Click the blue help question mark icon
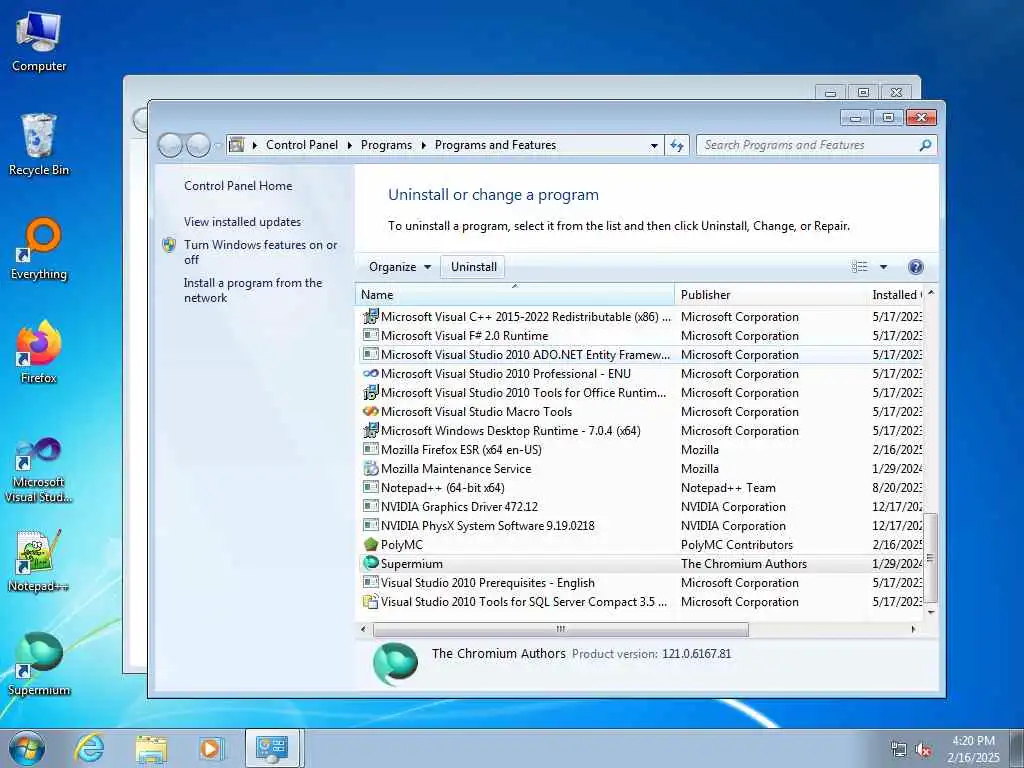The image size is (1024, 768). point(916,266)
